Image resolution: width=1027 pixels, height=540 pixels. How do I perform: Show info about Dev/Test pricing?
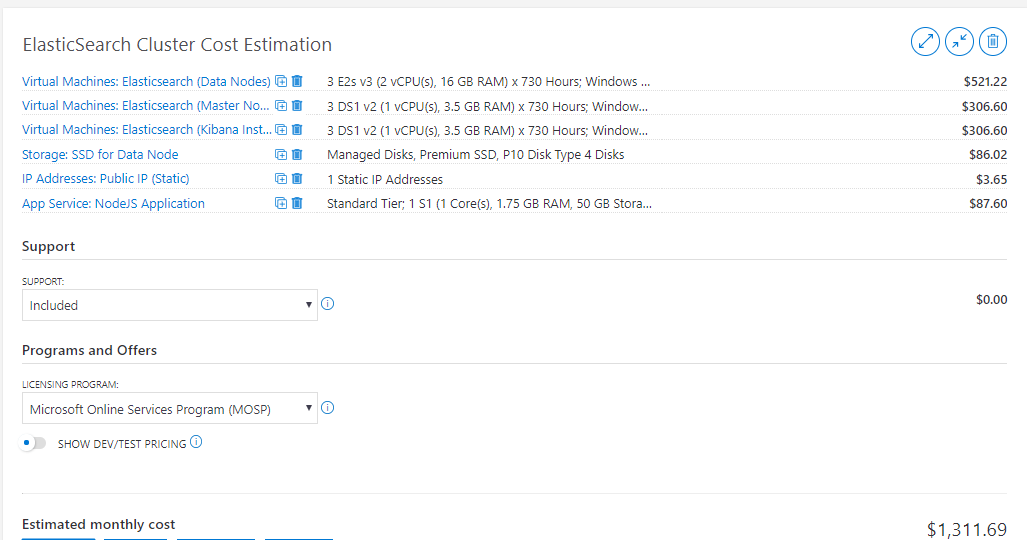point(196,442)
